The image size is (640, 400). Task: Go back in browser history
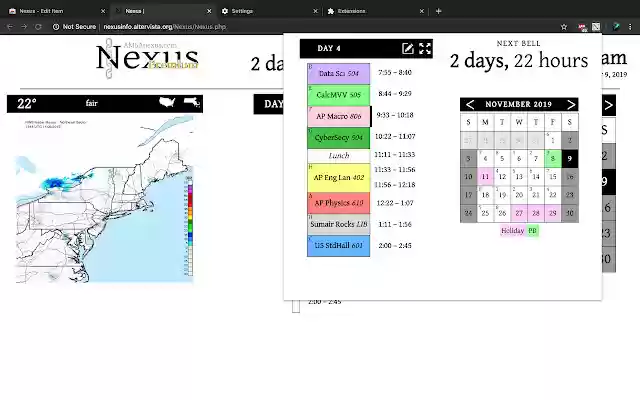pos(10,27)
